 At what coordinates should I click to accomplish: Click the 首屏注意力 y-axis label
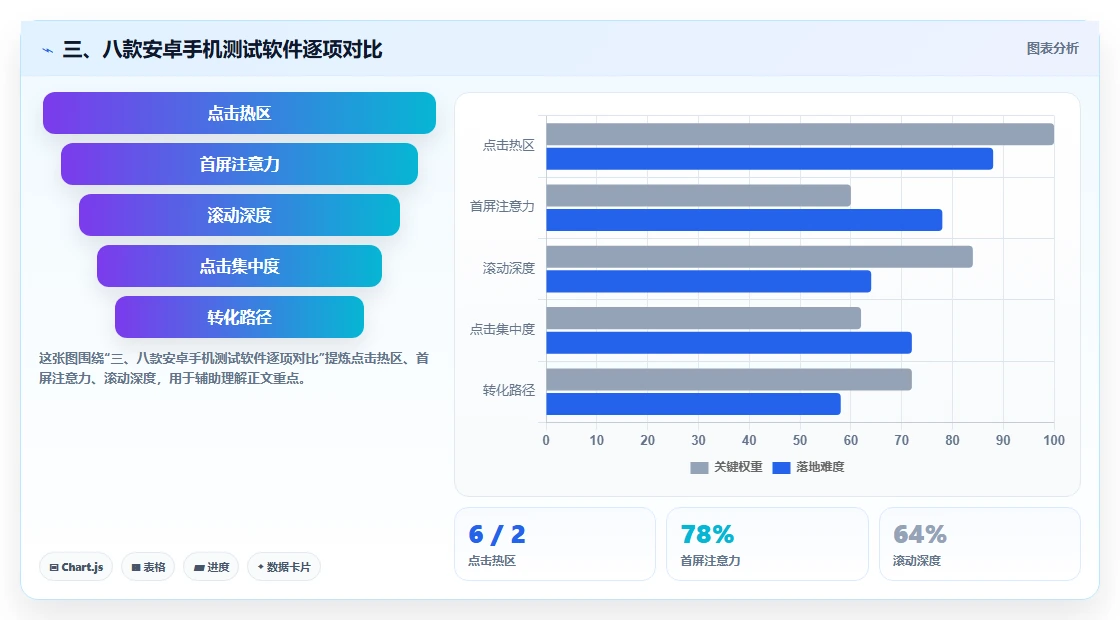[x=502, y=207]
